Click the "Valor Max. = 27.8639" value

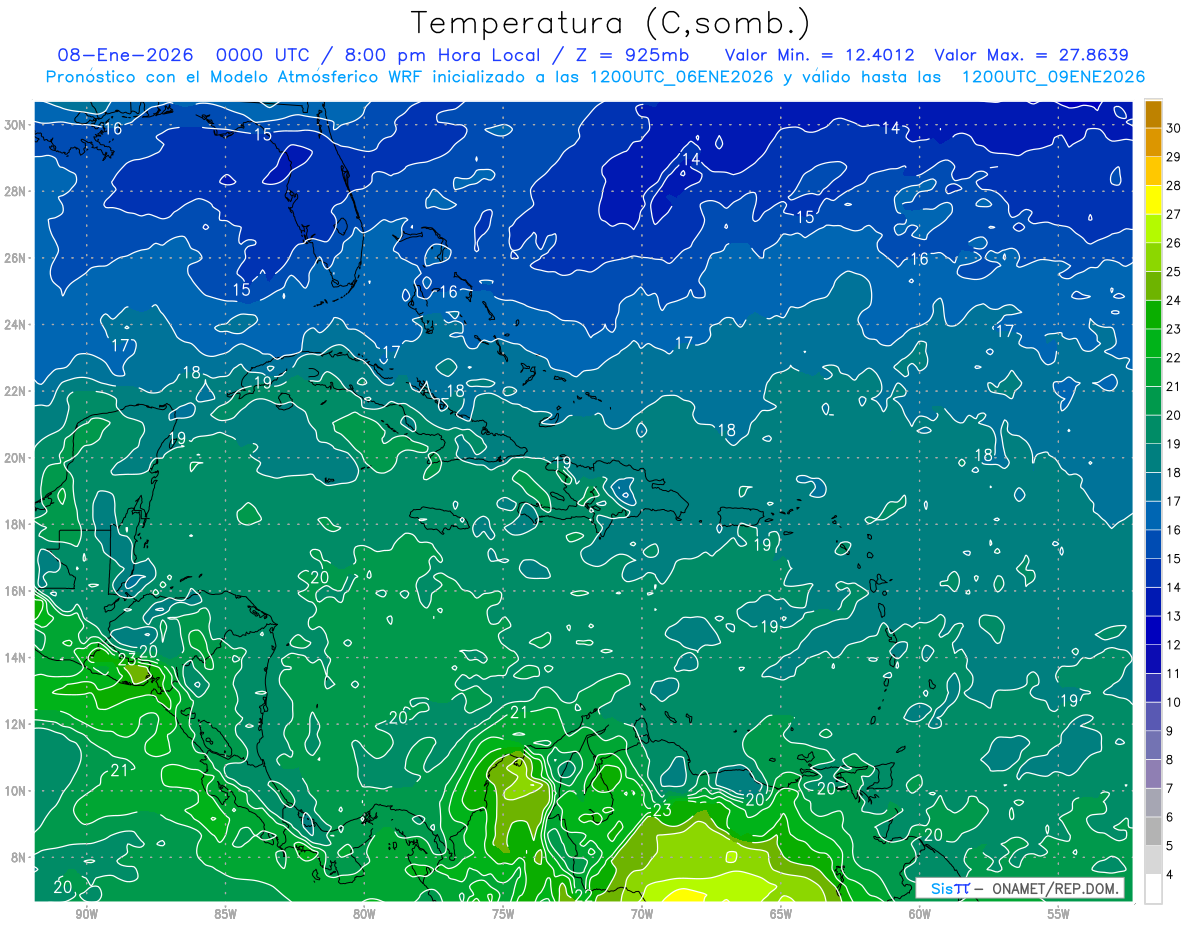pos(1032,55)
